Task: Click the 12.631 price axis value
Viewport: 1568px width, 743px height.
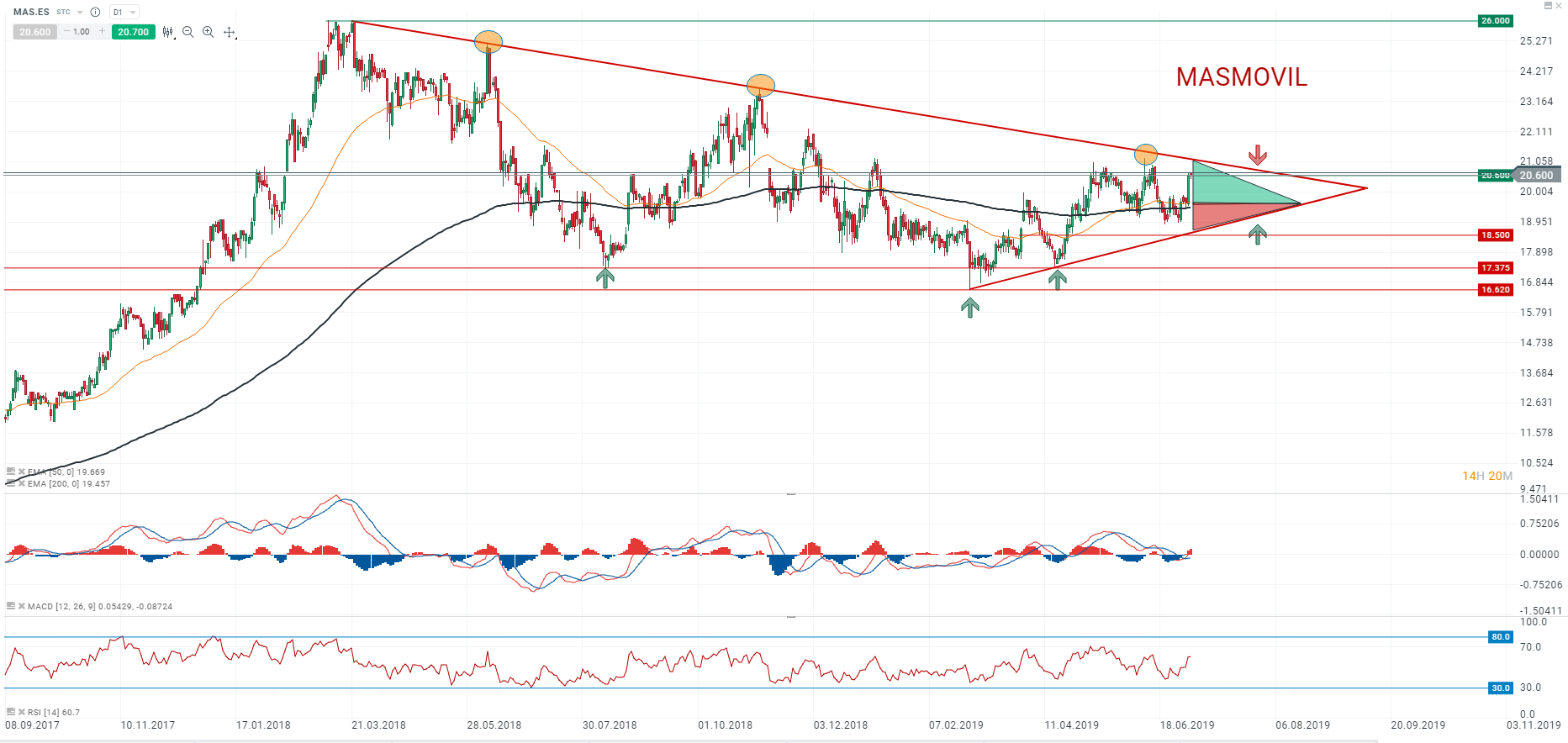Action: [1536, 403]
